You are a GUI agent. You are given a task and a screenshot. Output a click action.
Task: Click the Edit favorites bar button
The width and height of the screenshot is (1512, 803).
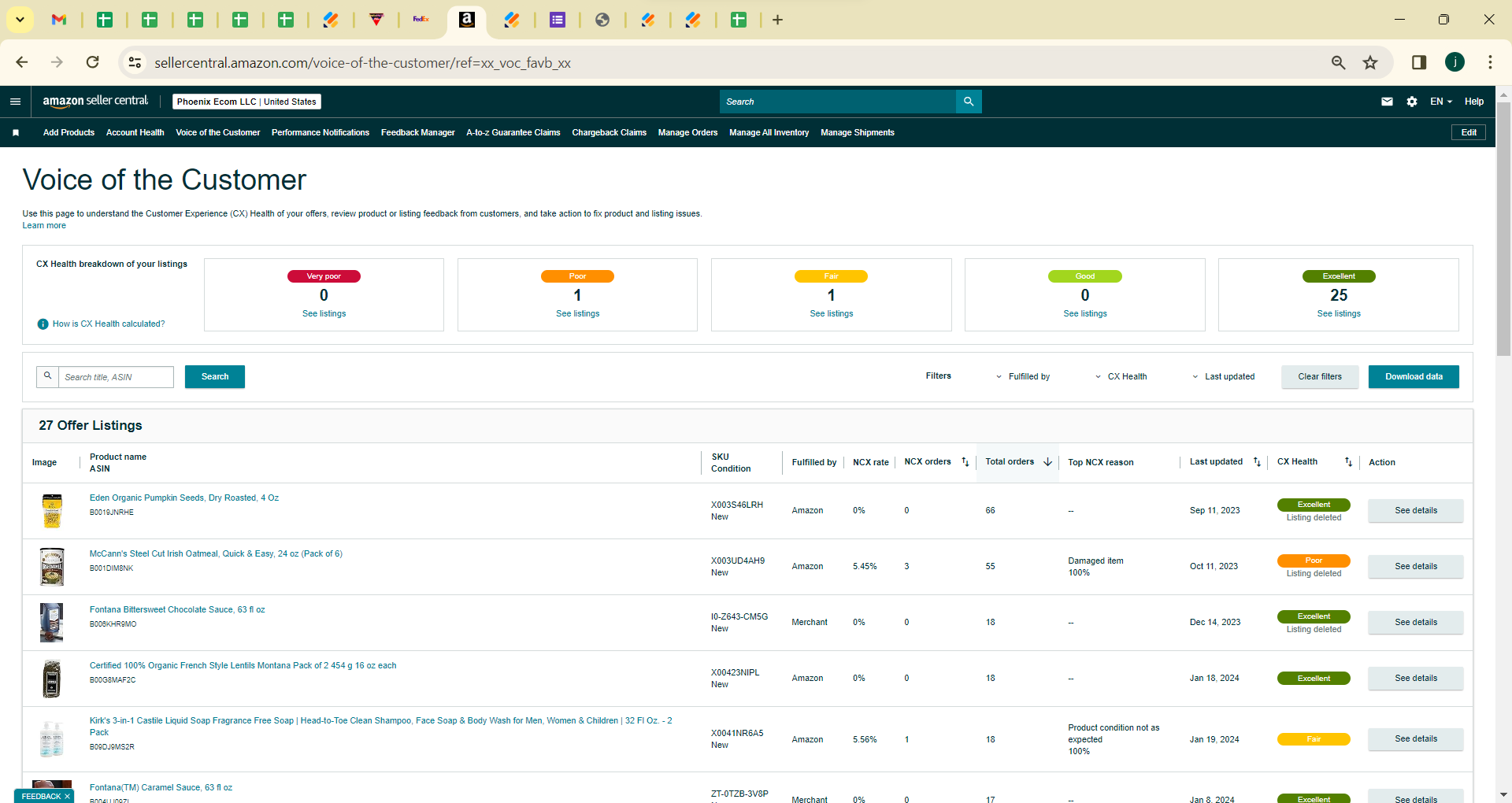[1469, 132]
